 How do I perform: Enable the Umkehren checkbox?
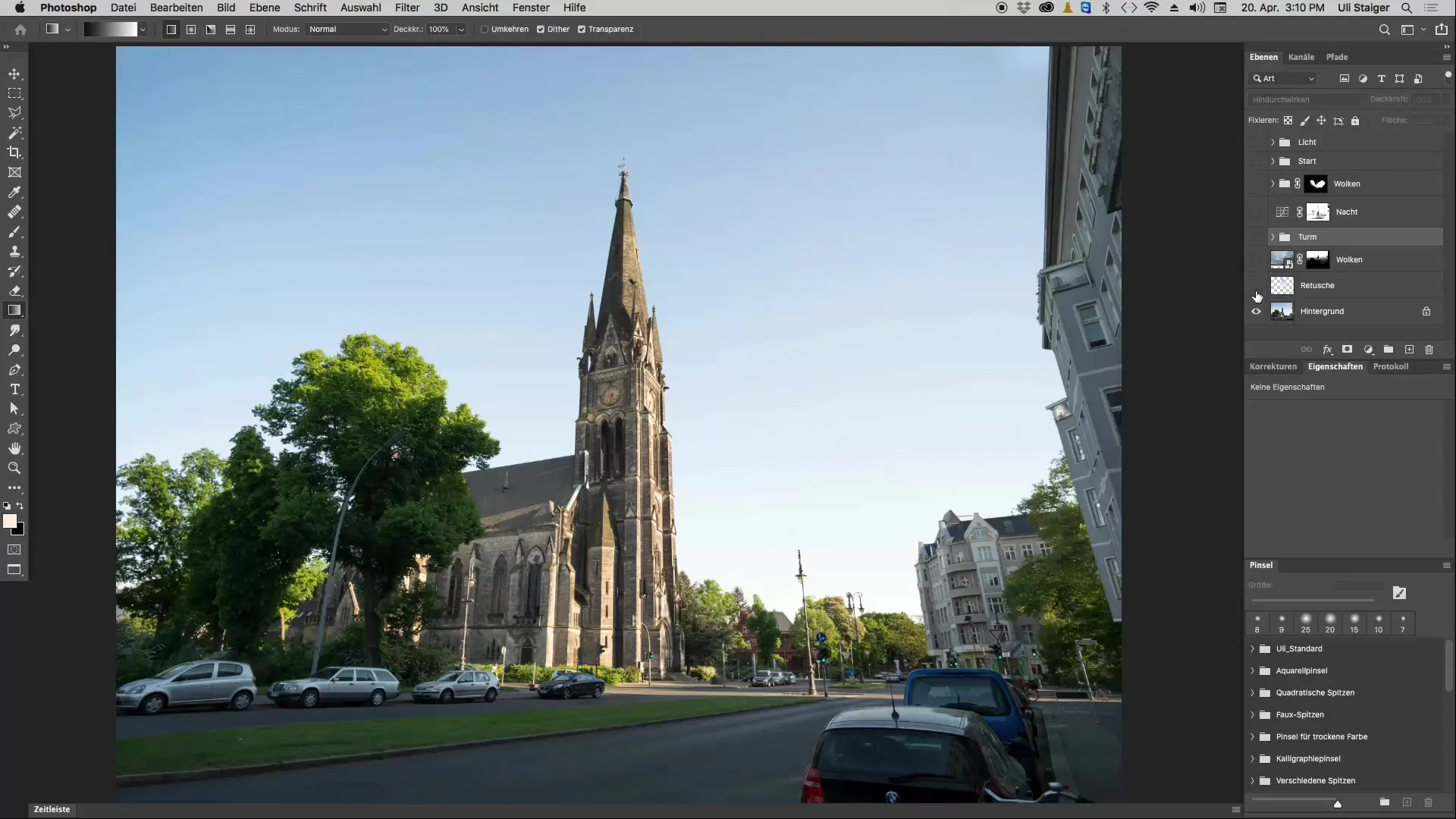(485, 29)
